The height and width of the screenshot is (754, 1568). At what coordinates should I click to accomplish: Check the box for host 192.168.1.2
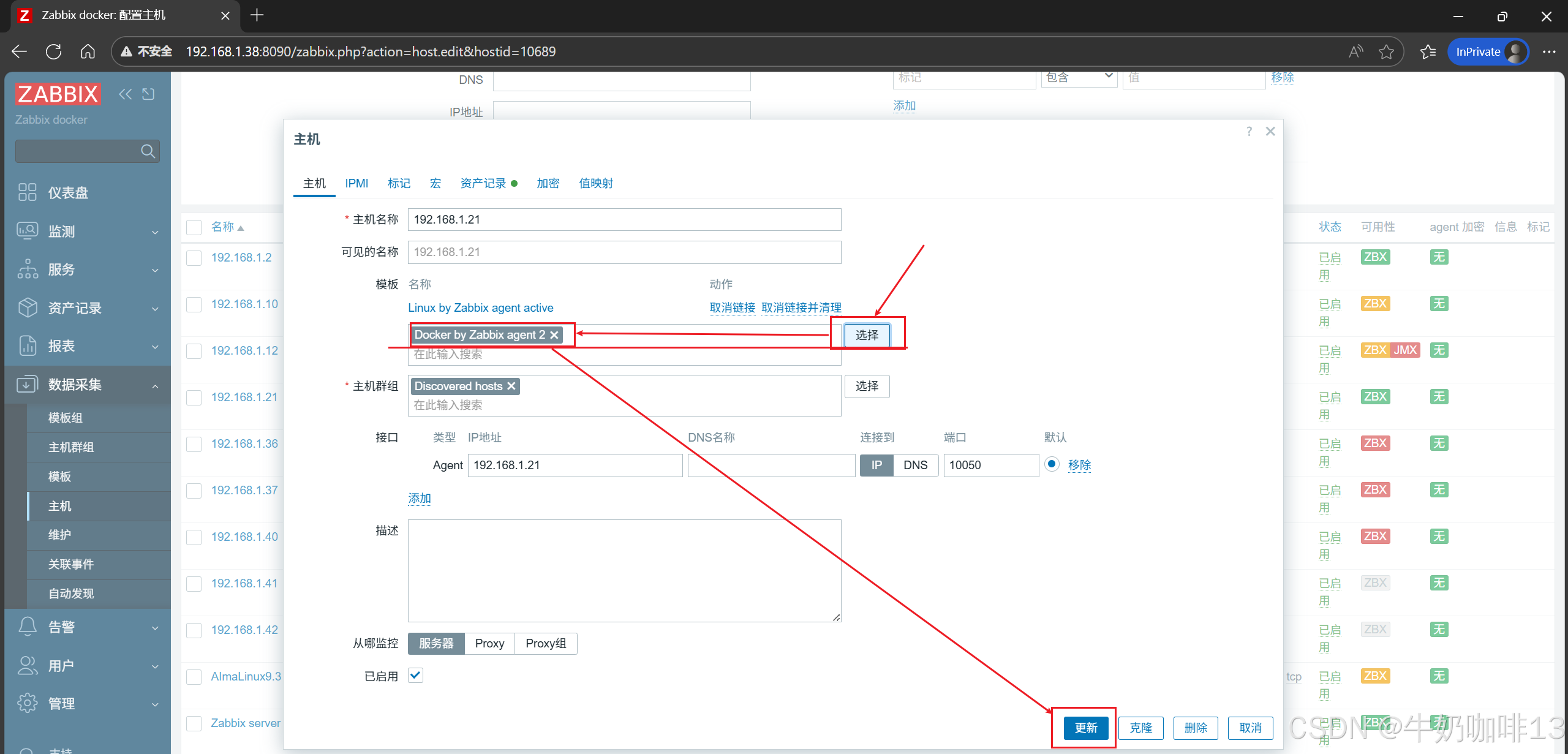point(194,258)
